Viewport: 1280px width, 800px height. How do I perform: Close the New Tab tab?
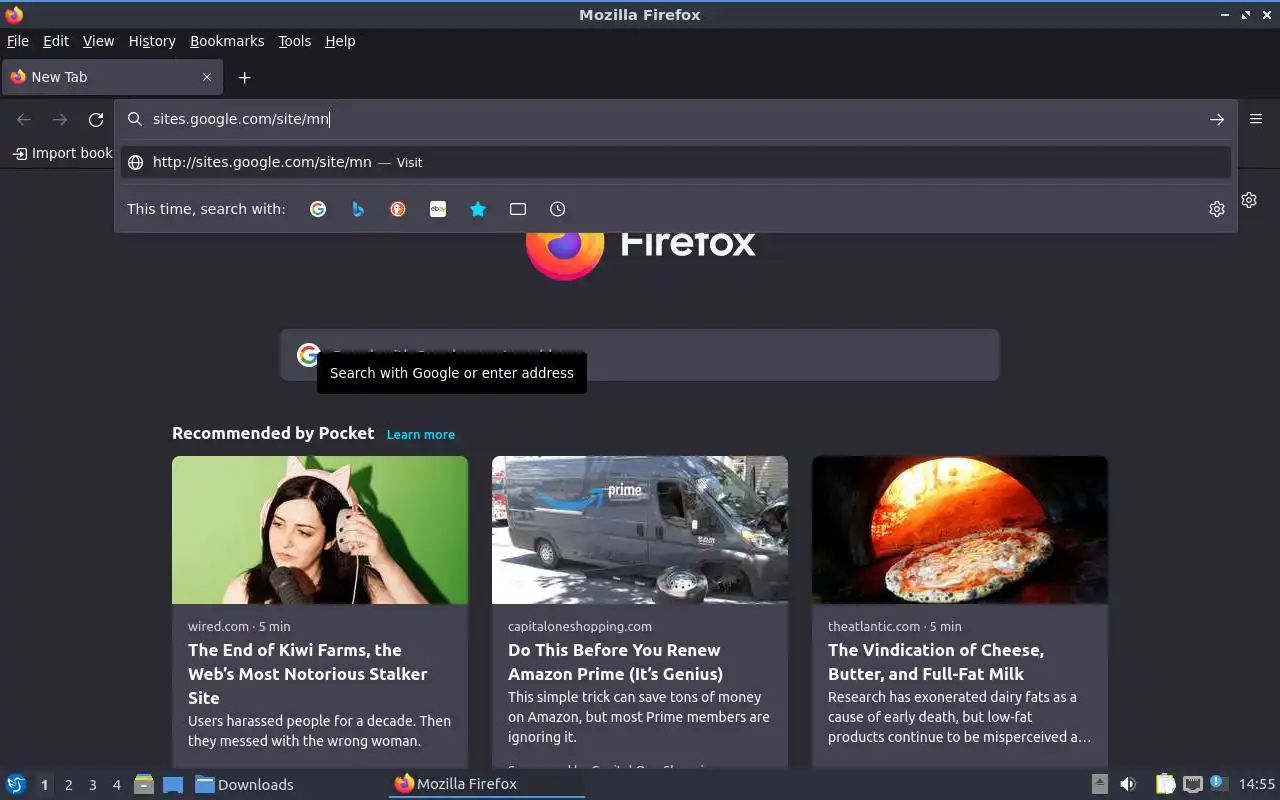click(x=207, y=77)
